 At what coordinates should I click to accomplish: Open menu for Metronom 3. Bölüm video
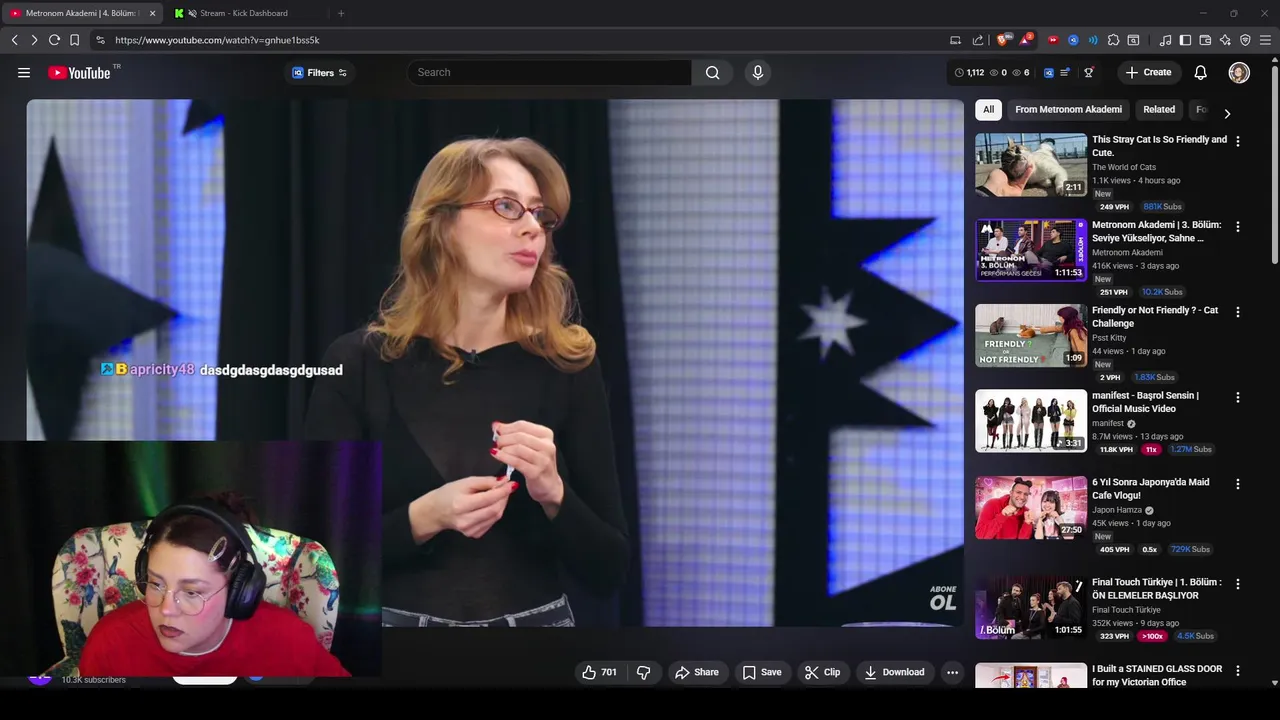tap(1238, 227)
